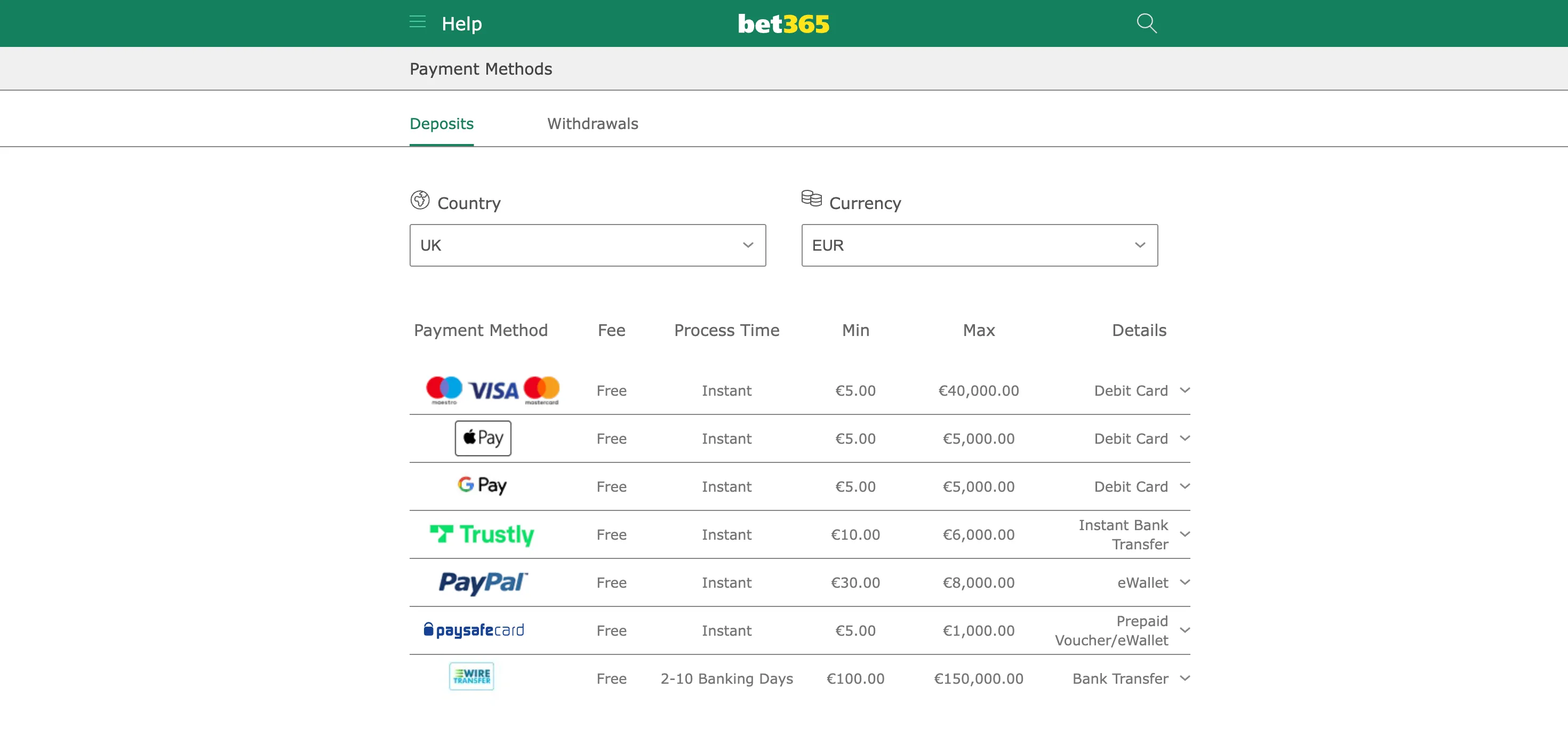Expand the PayPal eWallet details chevron
The height and width of the screenshot is (752, 1568).
(x=1185, y=583)
